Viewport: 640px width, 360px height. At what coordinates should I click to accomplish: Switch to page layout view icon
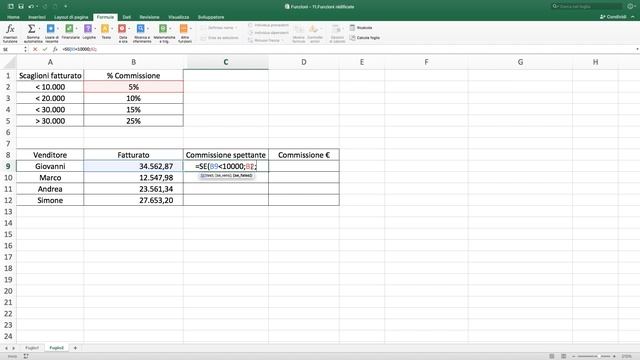click(564, 356)
